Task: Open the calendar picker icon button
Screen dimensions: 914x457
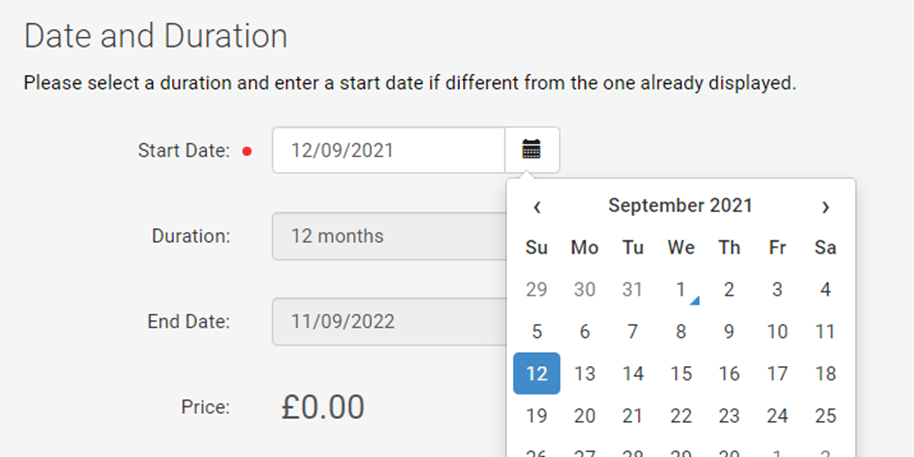Action: 532,150
